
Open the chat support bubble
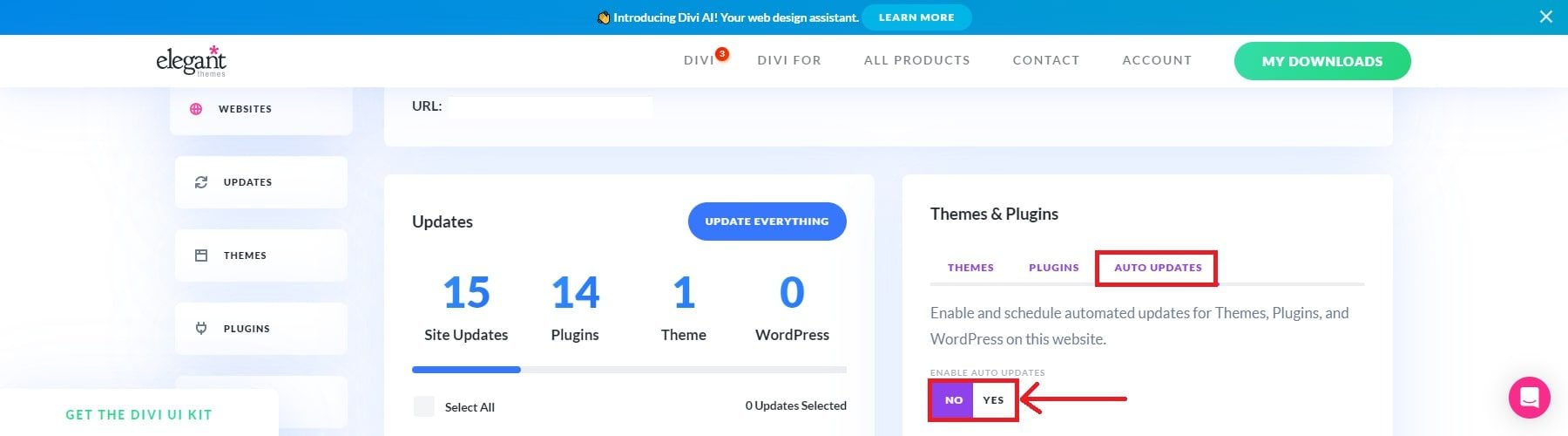tap(1529, 398)
